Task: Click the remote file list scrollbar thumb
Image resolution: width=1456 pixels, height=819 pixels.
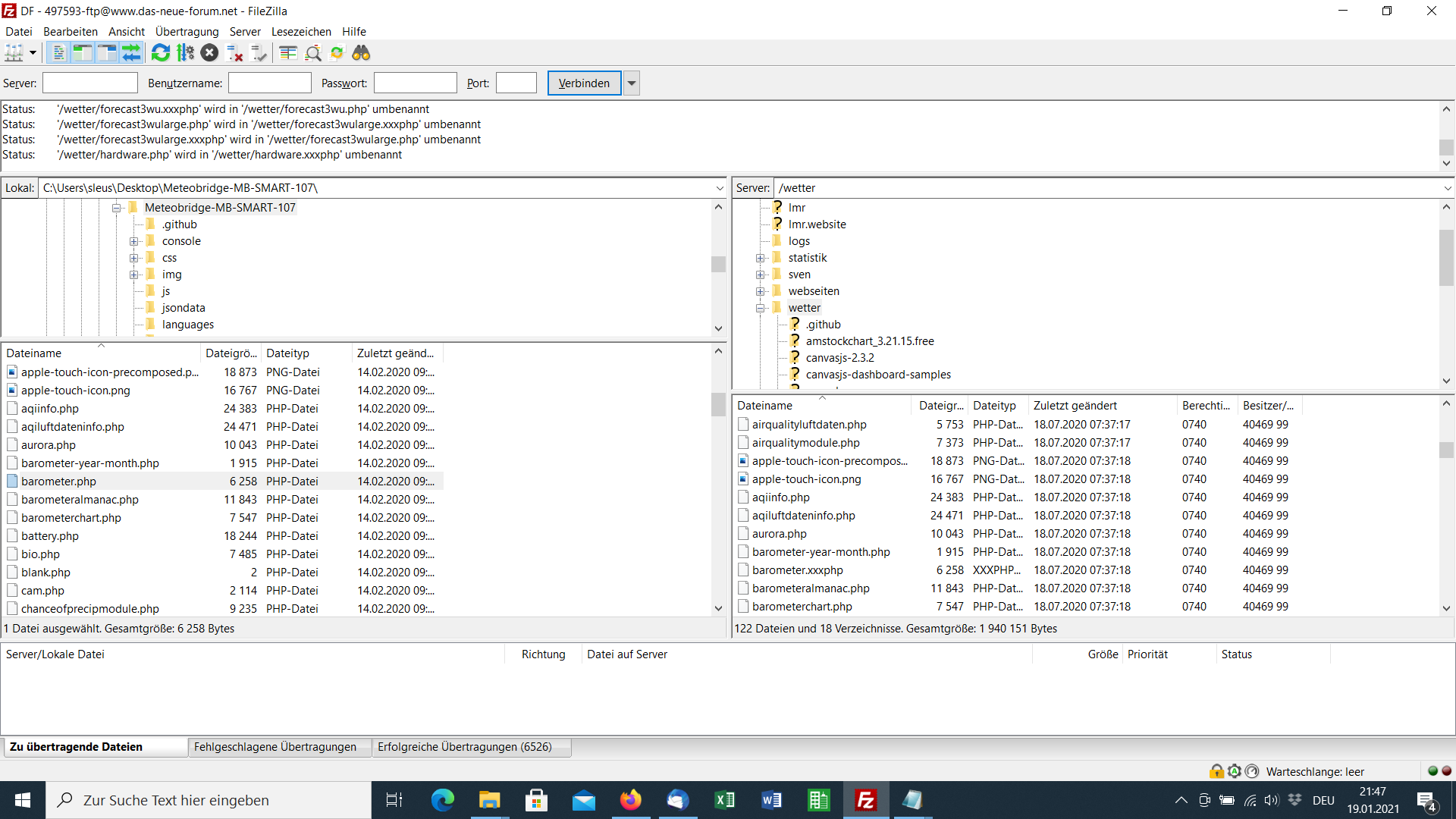Action: 1447,450
